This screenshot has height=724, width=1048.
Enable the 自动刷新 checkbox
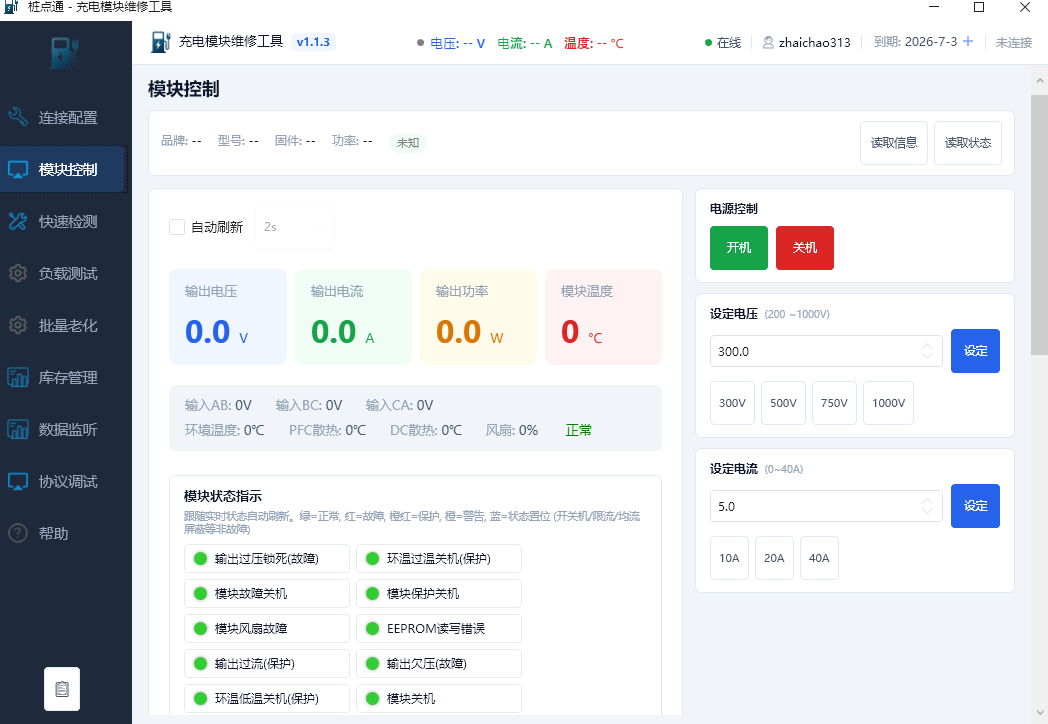point(177,227)
